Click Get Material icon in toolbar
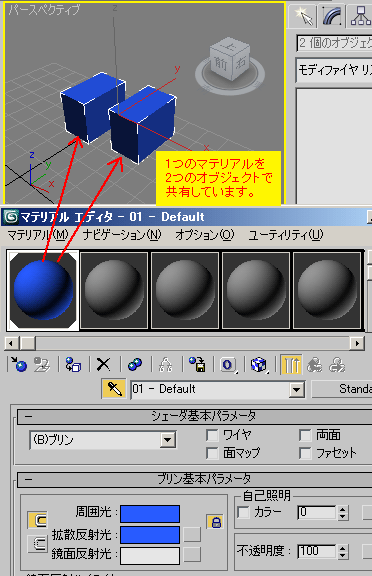The height and width of the screenshot is (576, 372). pos(19,365)
